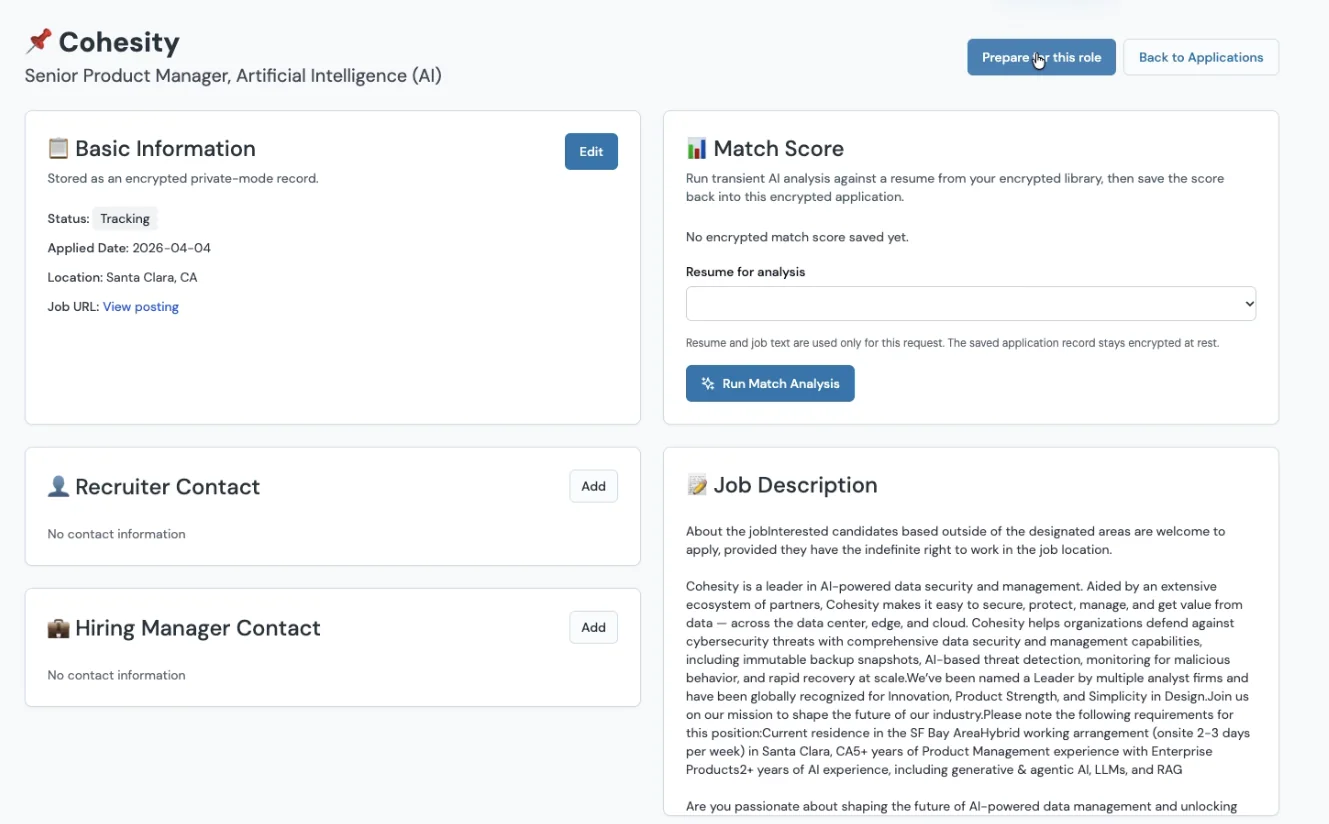Add a Hiring Manager Contact

[594, 627]
